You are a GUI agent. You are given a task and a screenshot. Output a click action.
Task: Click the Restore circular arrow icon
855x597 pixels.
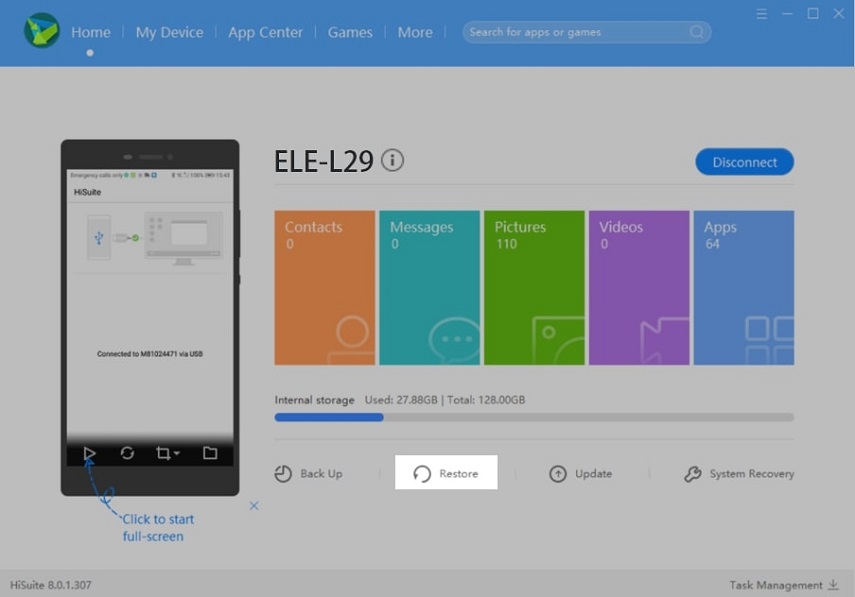[422, 474]
